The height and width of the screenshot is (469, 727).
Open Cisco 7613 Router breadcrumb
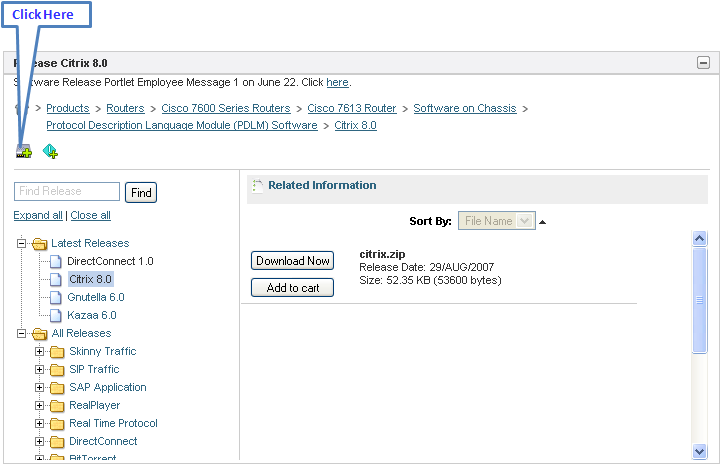coord(352,108)
